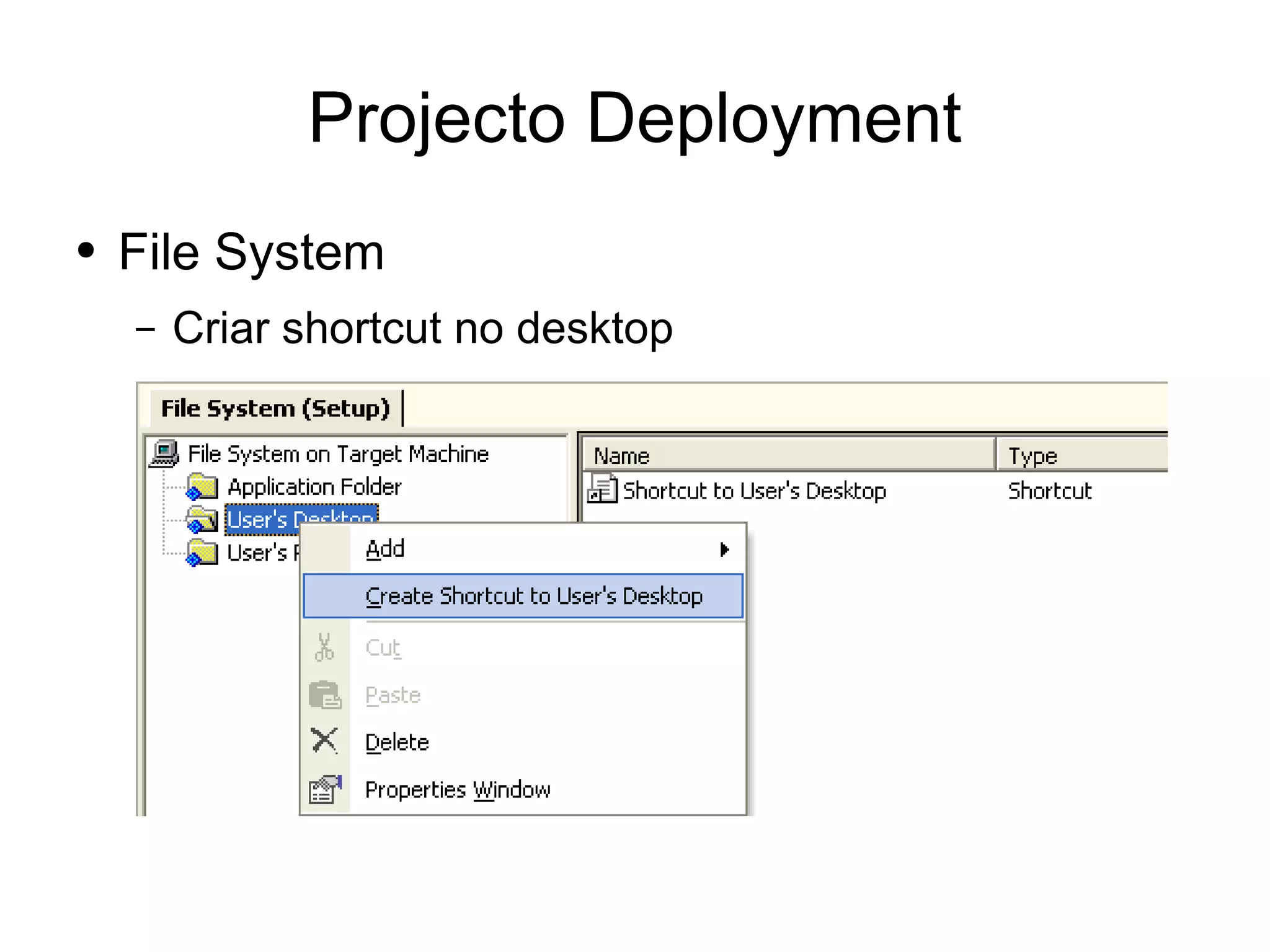This screenshot has height=952, width=1270.
Task: Select the File System (Setup) tab
Action: pyautogui.click(x=275, y=408)
